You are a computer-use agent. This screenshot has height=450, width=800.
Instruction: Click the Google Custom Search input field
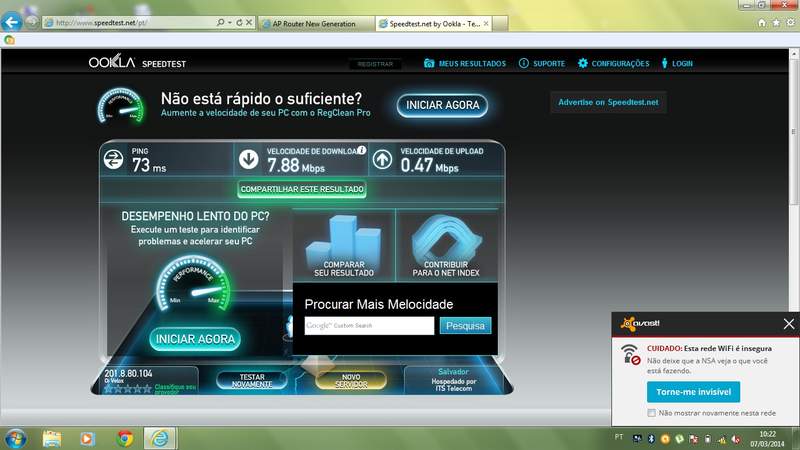369,326
